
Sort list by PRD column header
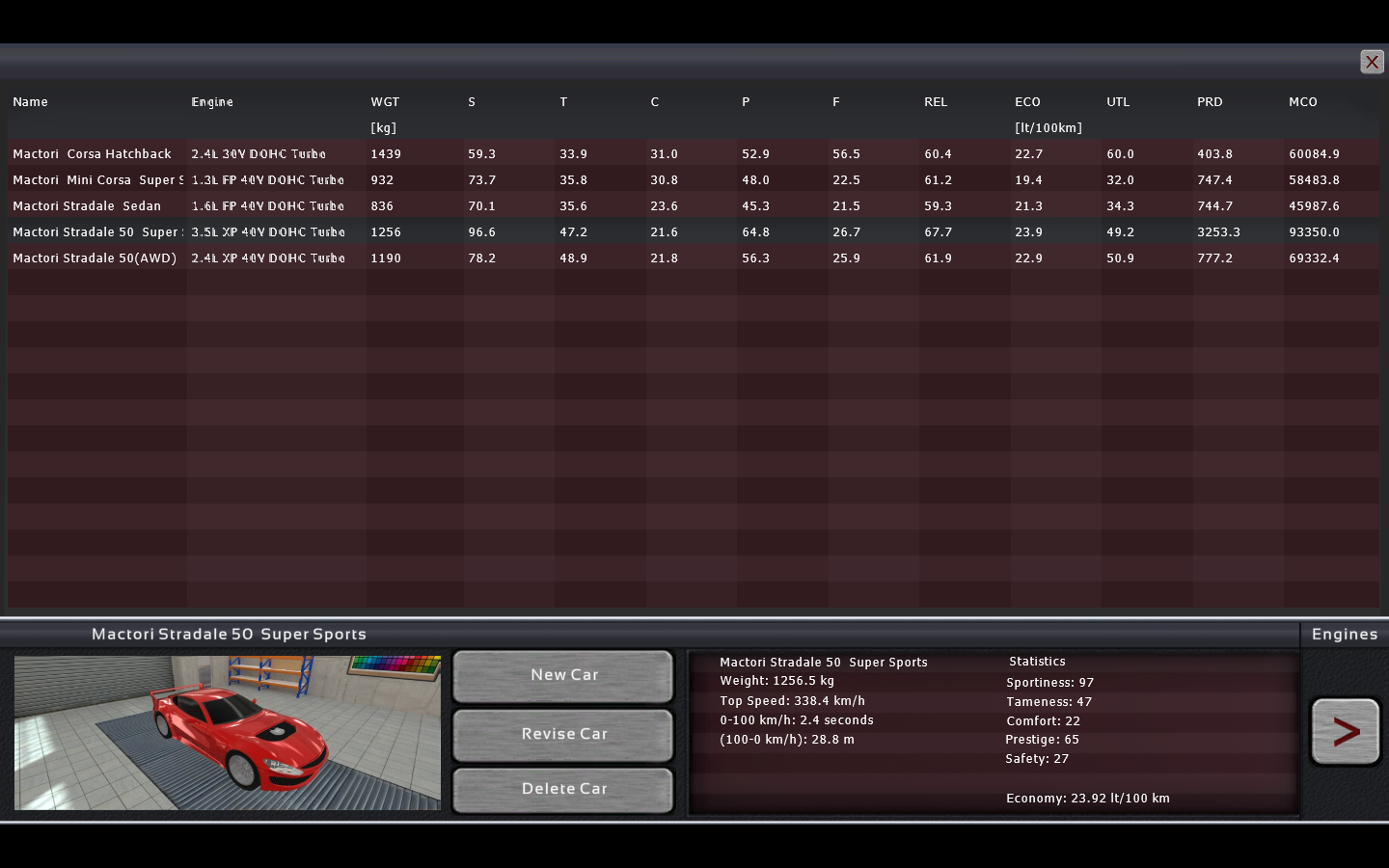tap(1210, 102)
